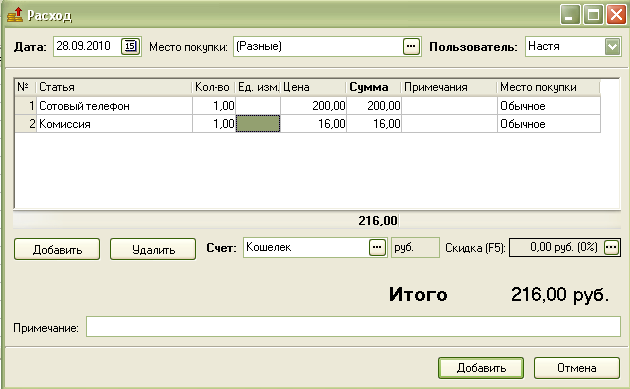Click the Сумма column header

[x=374, y=87]
